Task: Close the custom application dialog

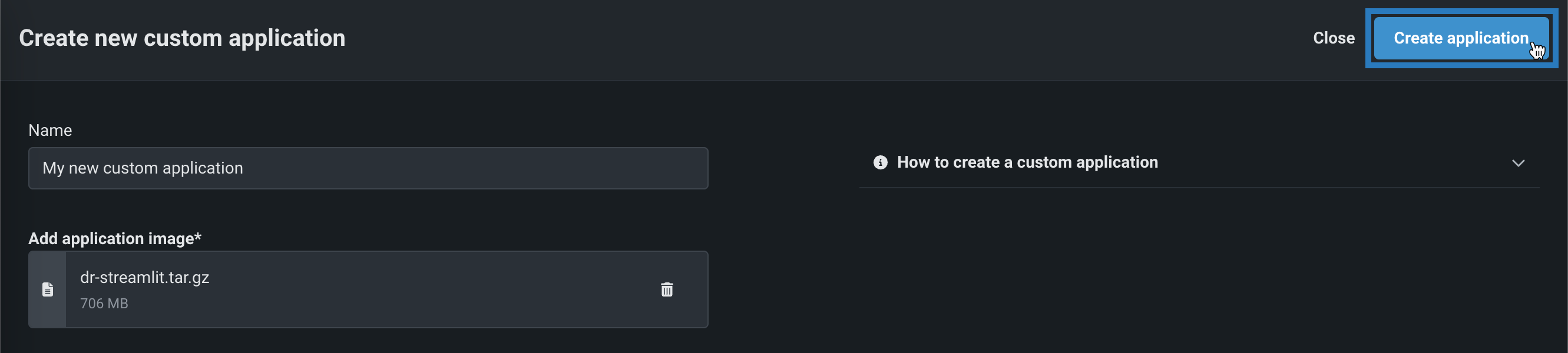Action: point(1333,38)
